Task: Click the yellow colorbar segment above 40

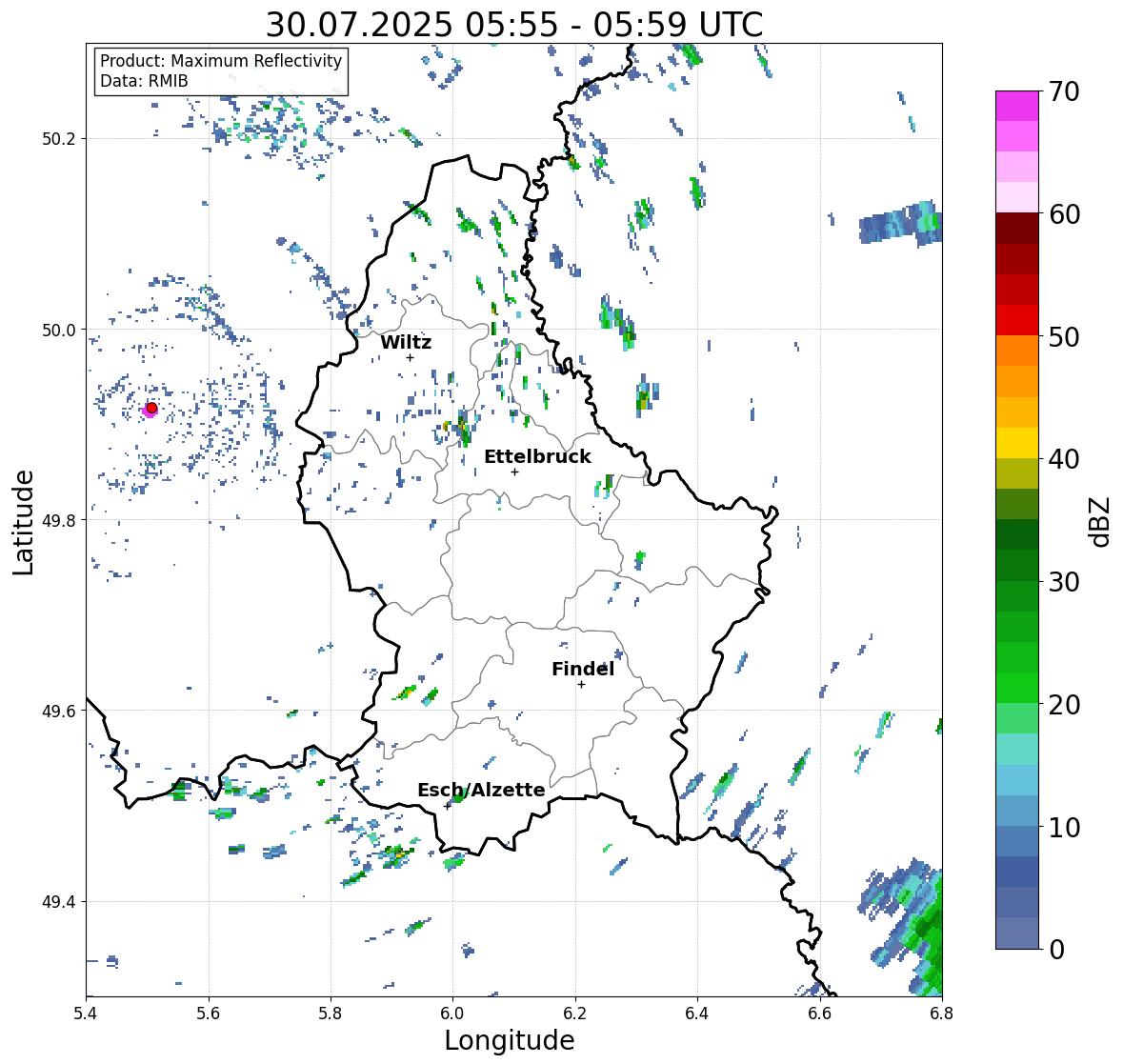Action: 1017,443
